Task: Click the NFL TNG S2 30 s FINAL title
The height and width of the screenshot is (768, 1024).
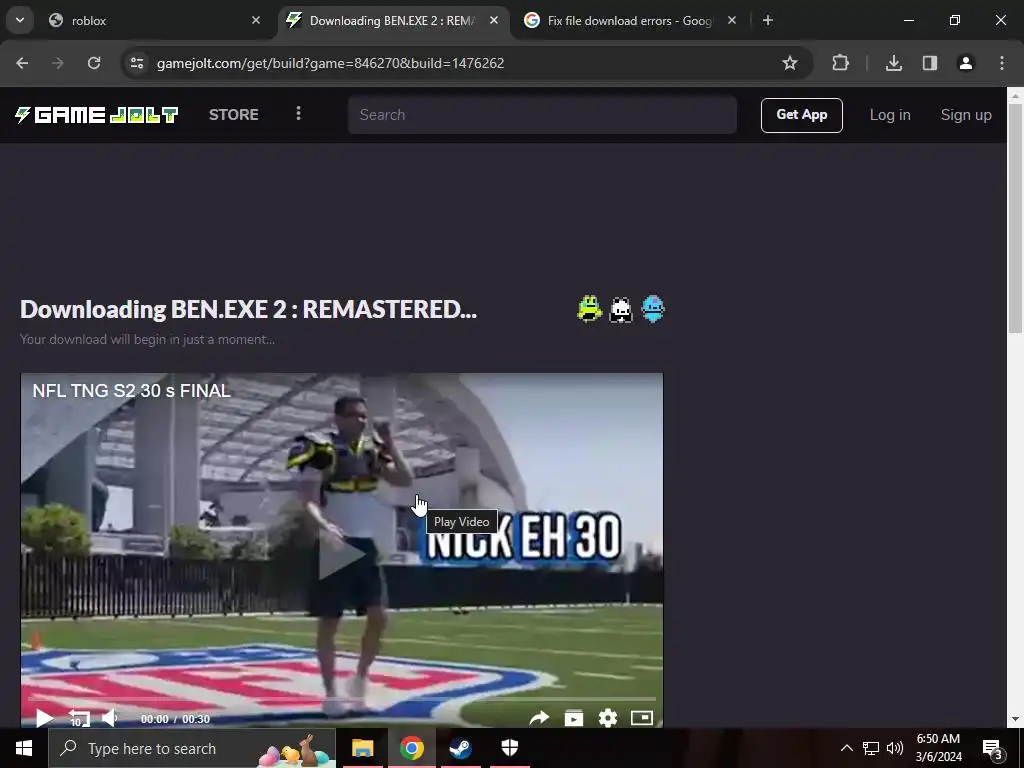Action: click(131, 391)
